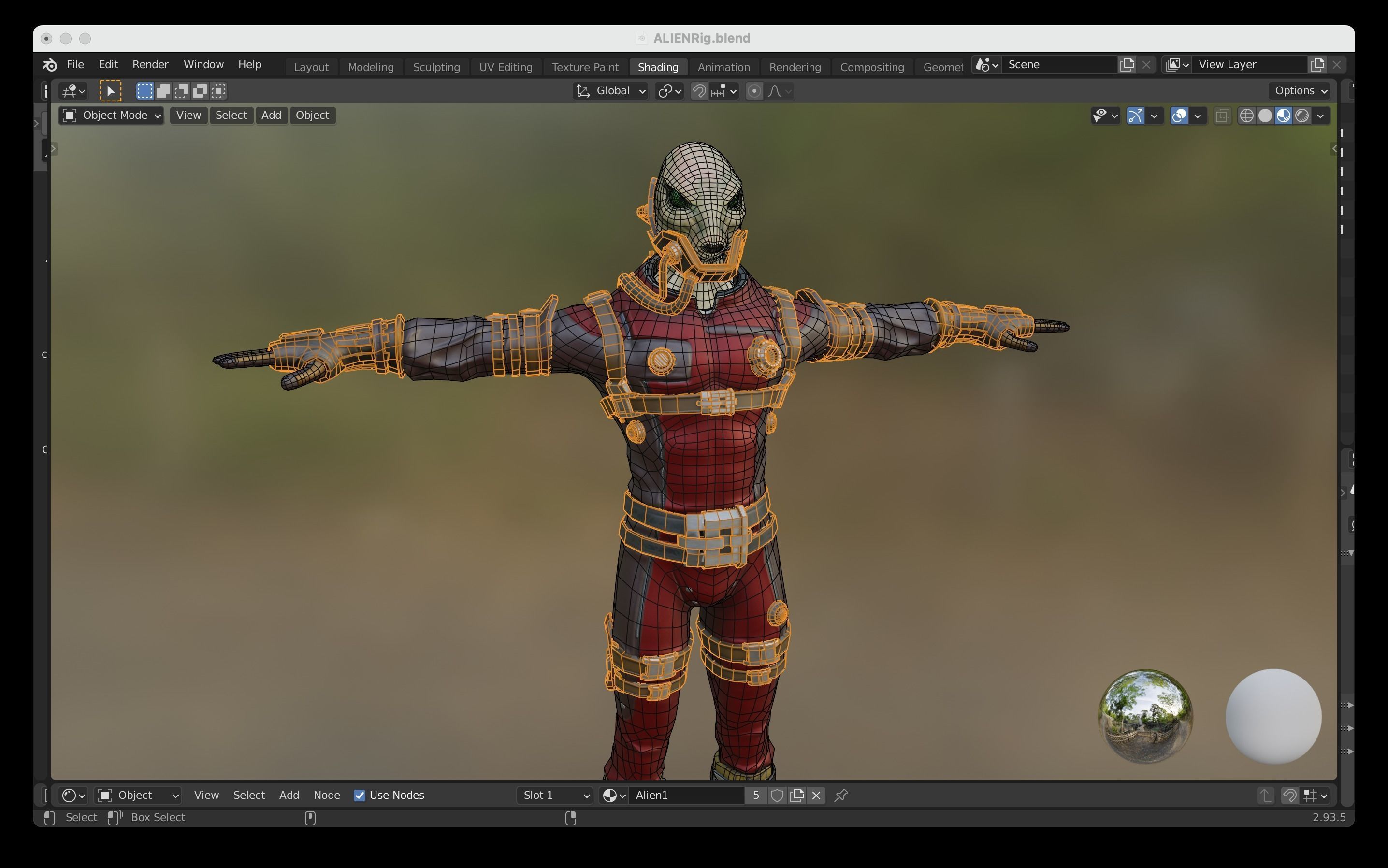This screenshot has width=1388, height=868.
Task: Browse materials with the sphere icon
Action: point(614,795)
